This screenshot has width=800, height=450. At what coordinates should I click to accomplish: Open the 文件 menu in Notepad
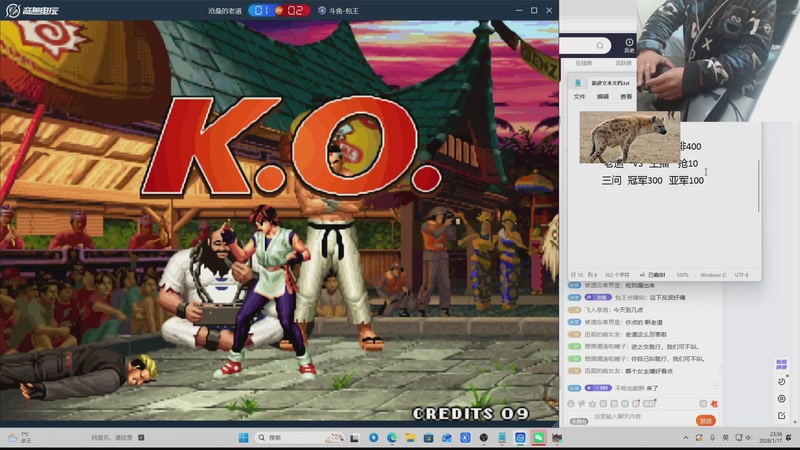click(x=579, y=96)
